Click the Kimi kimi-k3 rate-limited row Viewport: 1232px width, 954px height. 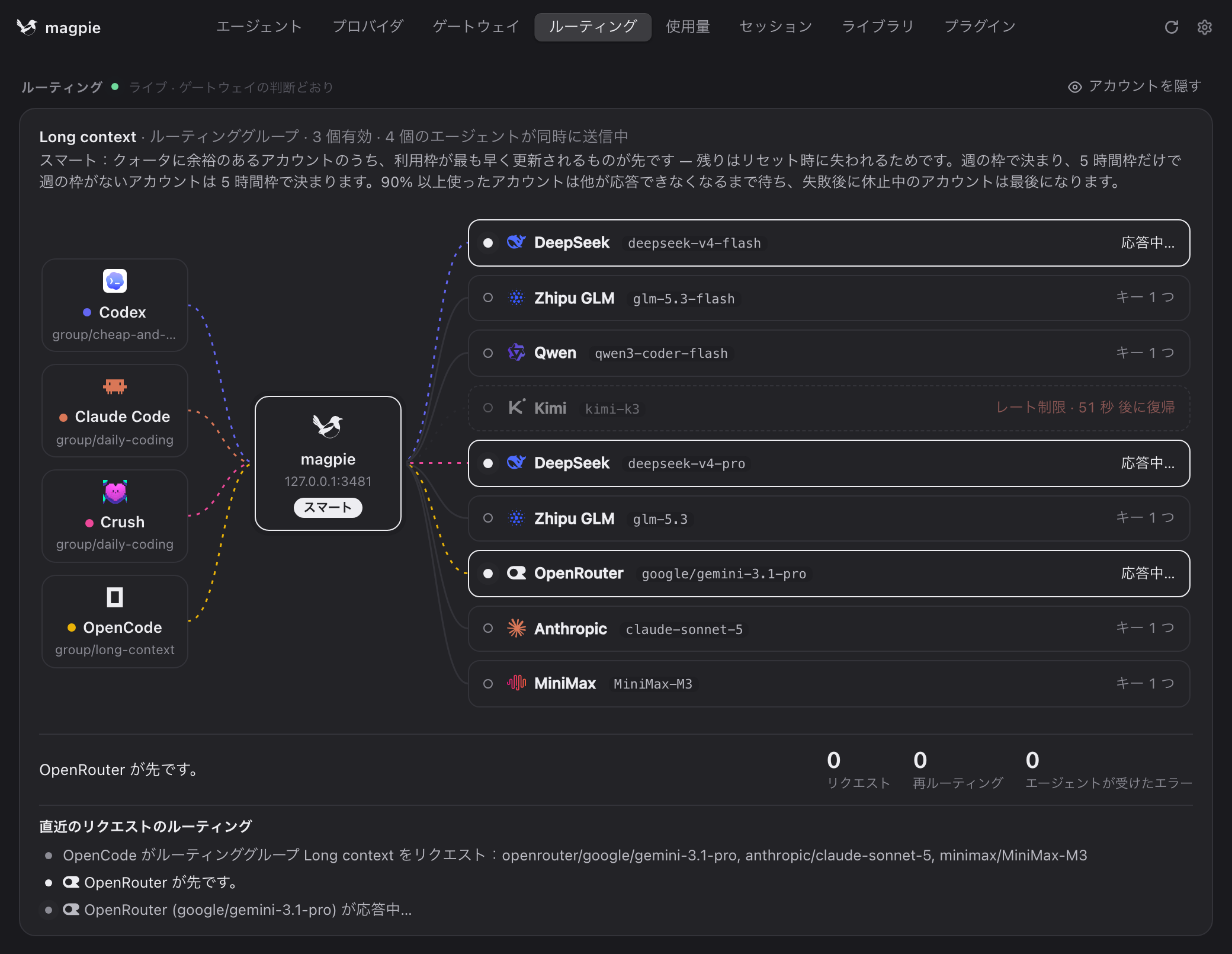coord(829,408)
